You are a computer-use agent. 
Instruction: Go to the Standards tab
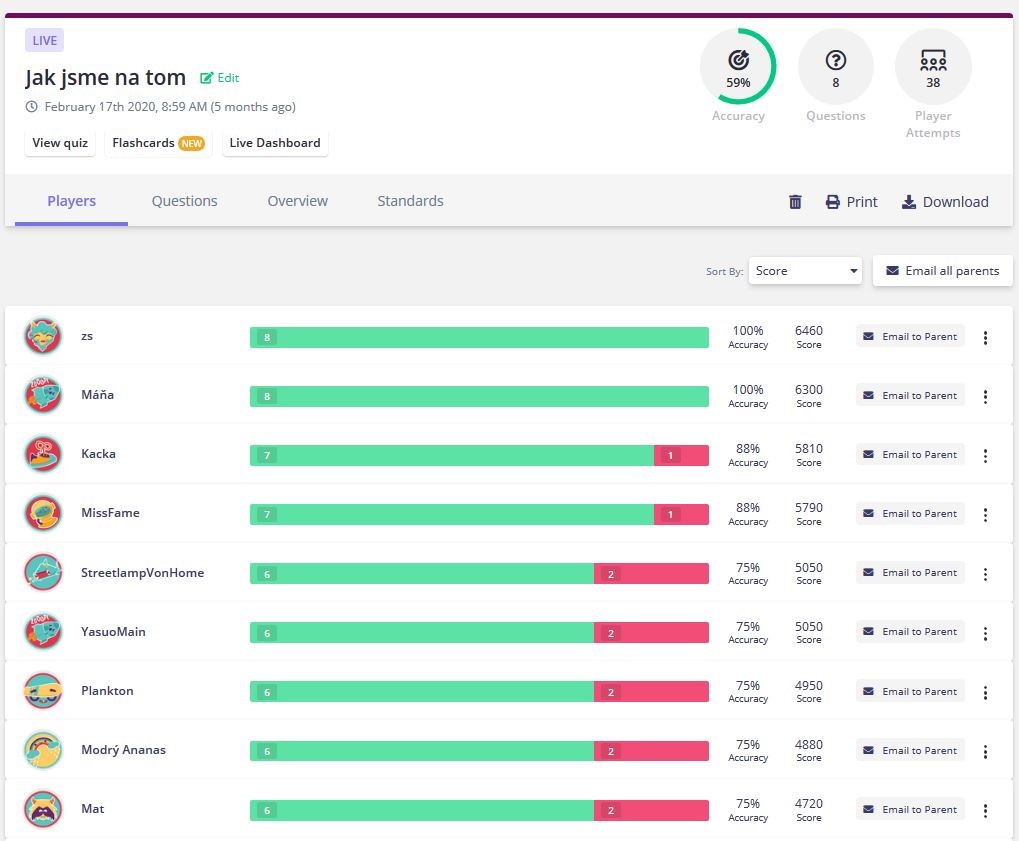(x=410, y=201)
